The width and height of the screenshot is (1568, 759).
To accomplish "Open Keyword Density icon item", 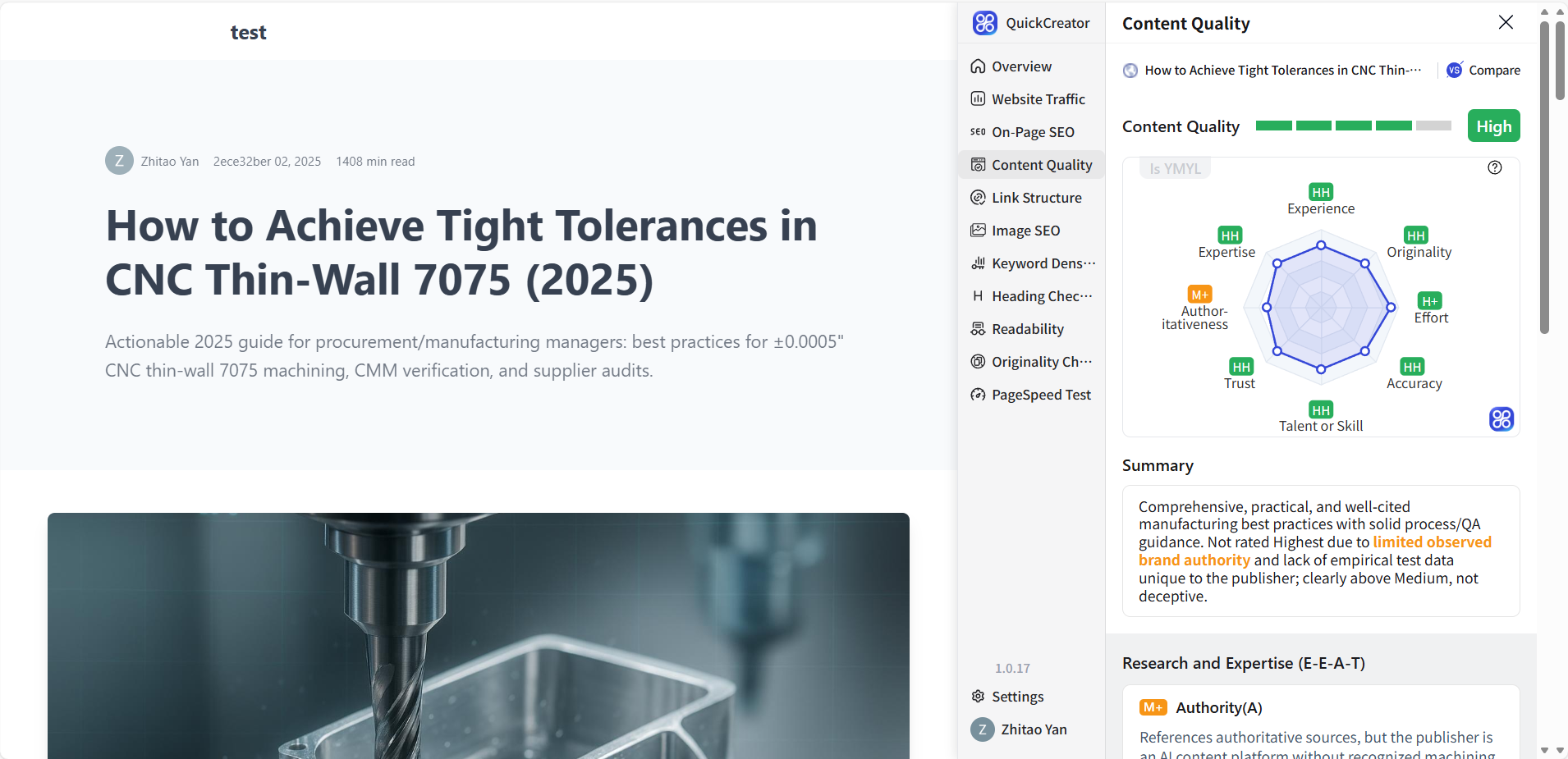I will 978,263.
